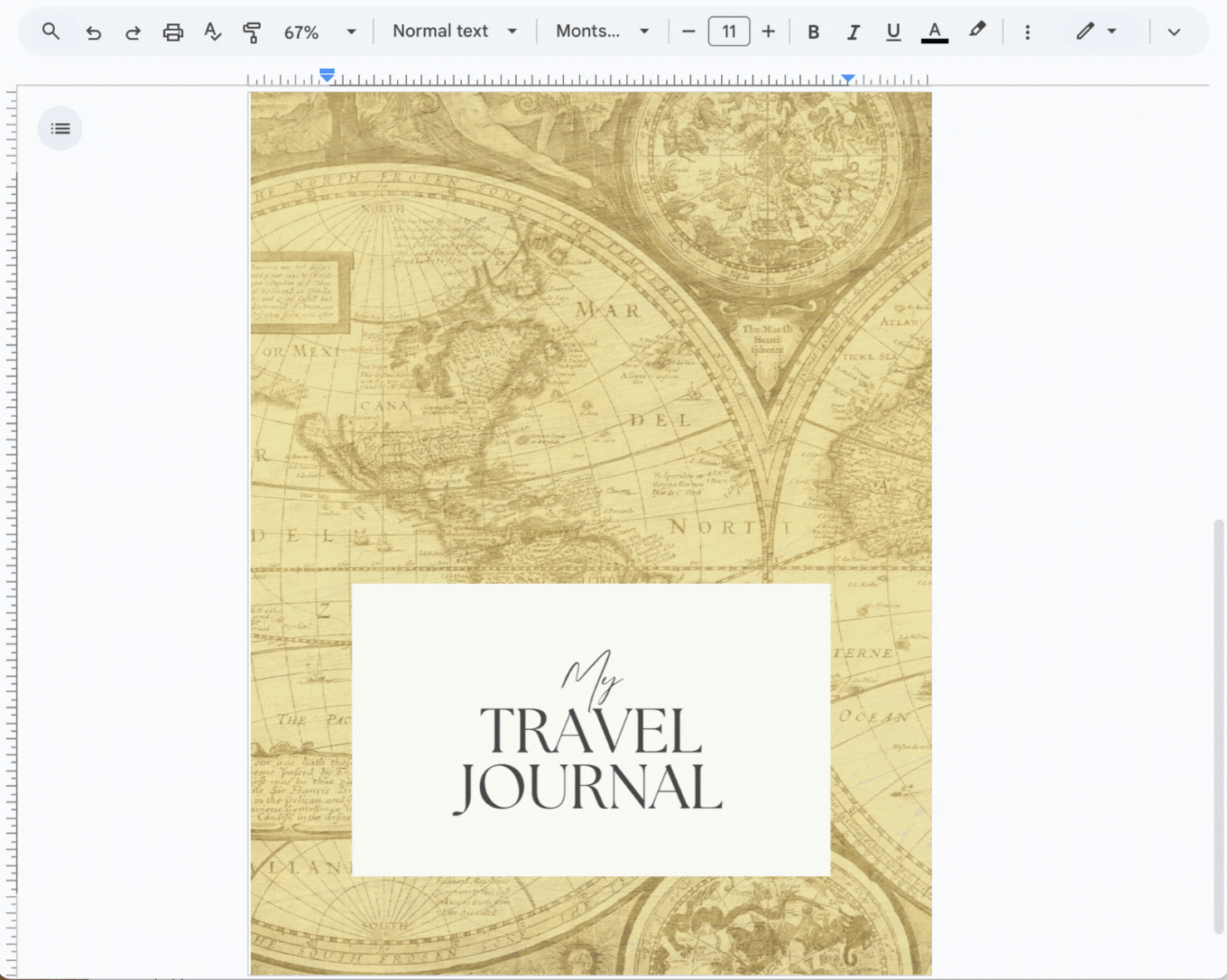Show the document outline
The height and width of the screenshot is (980, 1227).
click(60, 129)
